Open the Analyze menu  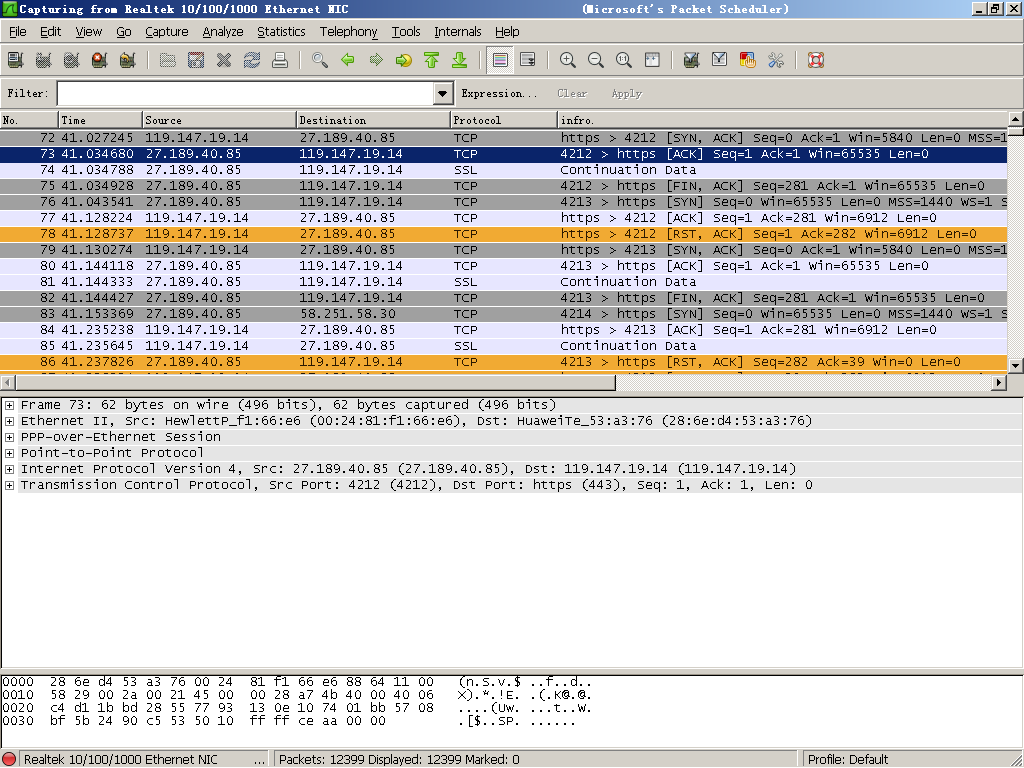(x=223, y=31)
